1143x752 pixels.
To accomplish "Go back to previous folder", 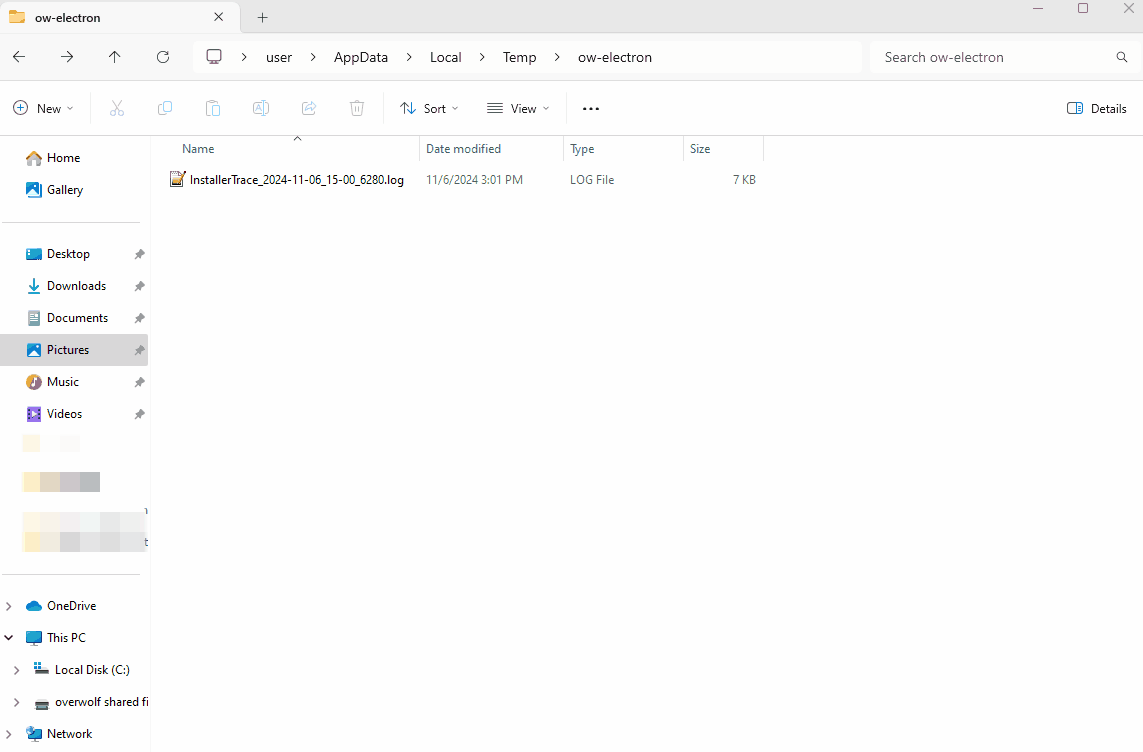I will pos(19,57).
